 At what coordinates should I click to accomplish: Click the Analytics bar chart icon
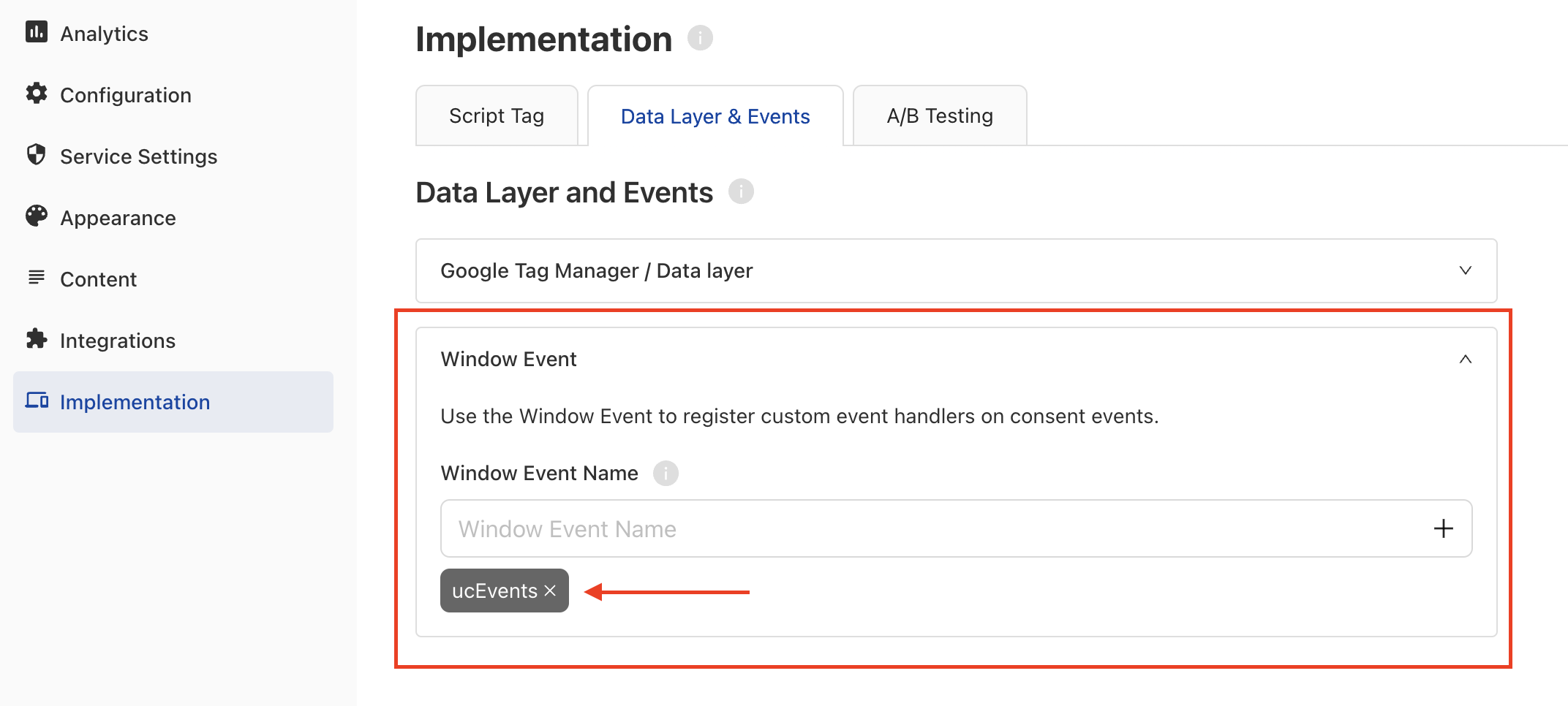click(x=37, y=32)
